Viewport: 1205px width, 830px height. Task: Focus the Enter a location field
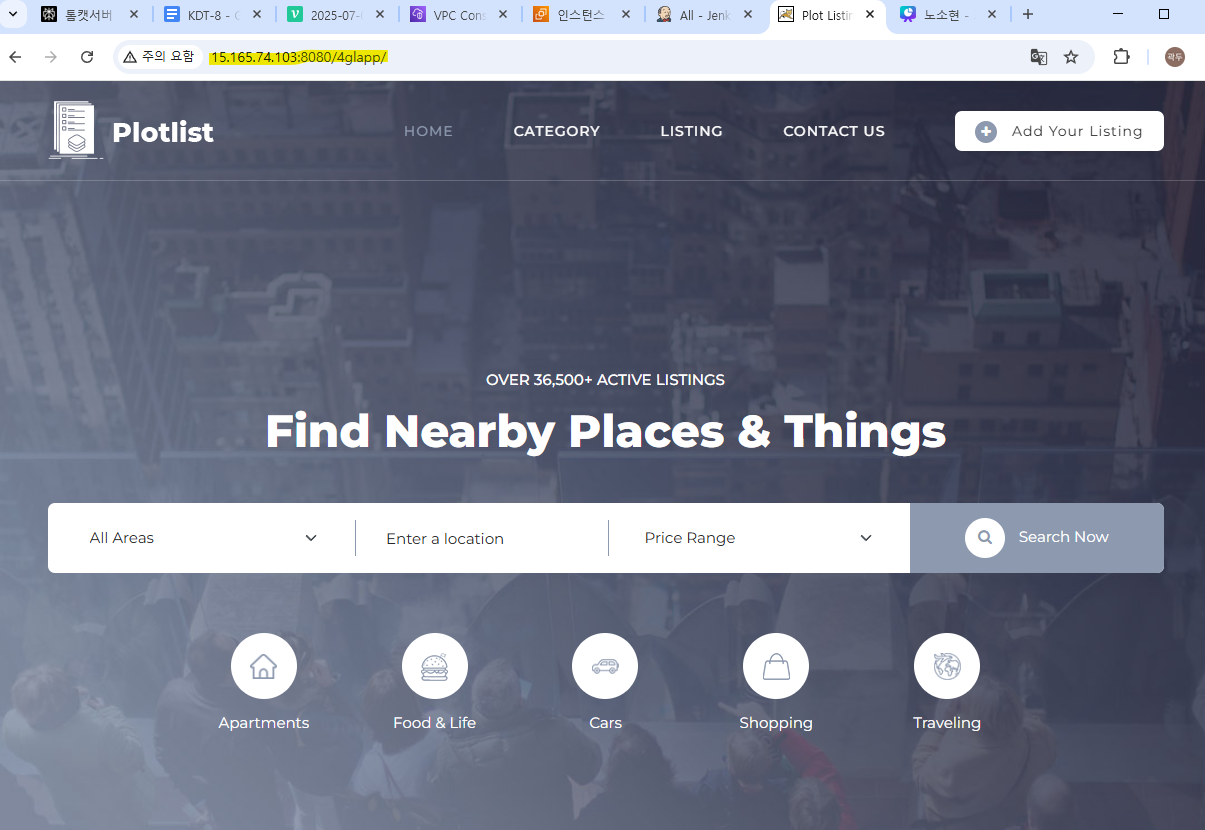point(482,538)
